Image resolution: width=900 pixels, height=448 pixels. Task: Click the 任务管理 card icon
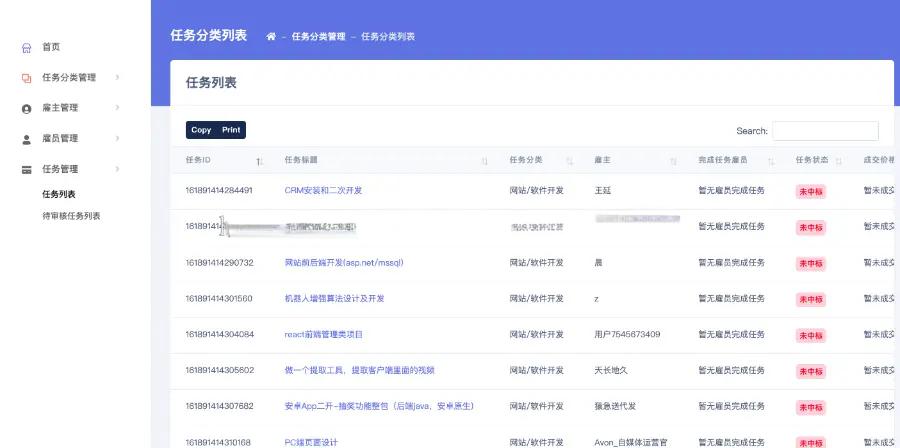(x=26, y=170)
